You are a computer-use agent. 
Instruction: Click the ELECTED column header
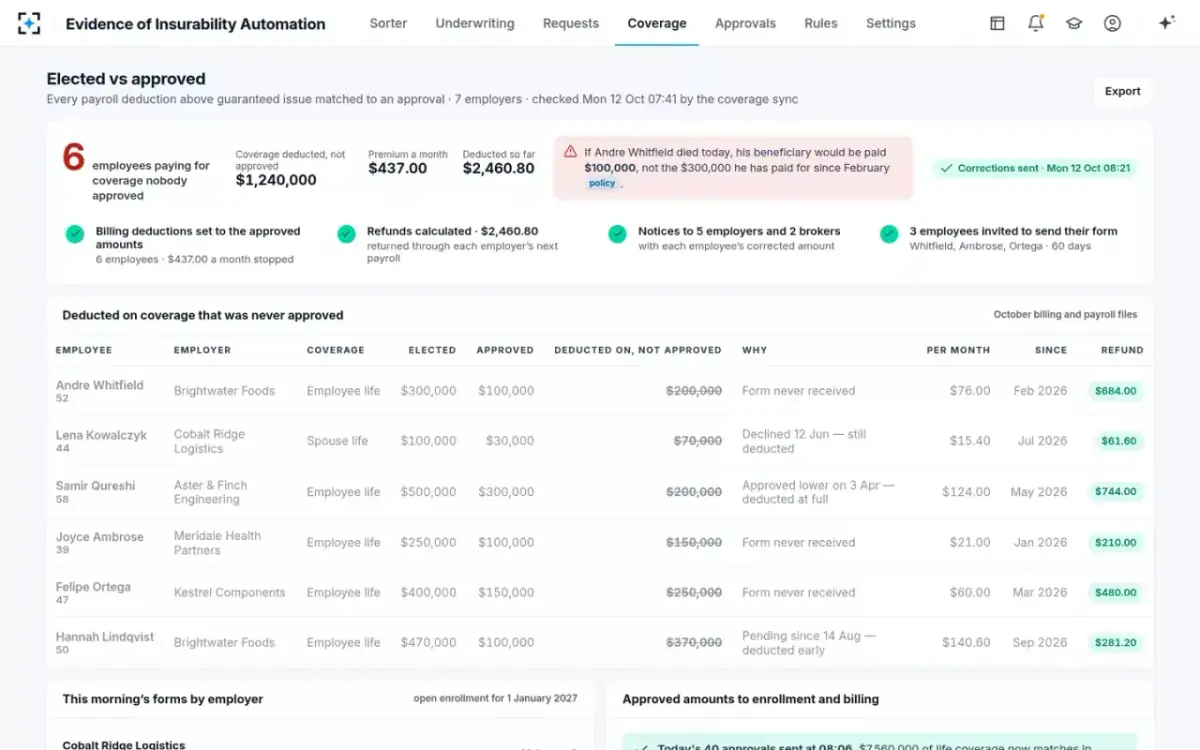[432, 350]
